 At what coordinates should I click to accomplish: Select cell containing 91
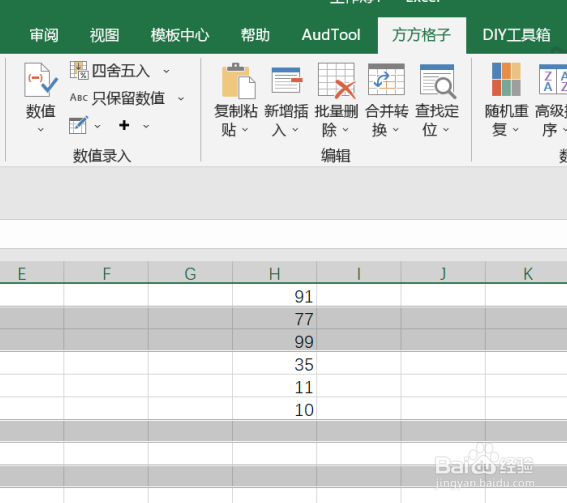pyautogui.click(x=274, y=295)
